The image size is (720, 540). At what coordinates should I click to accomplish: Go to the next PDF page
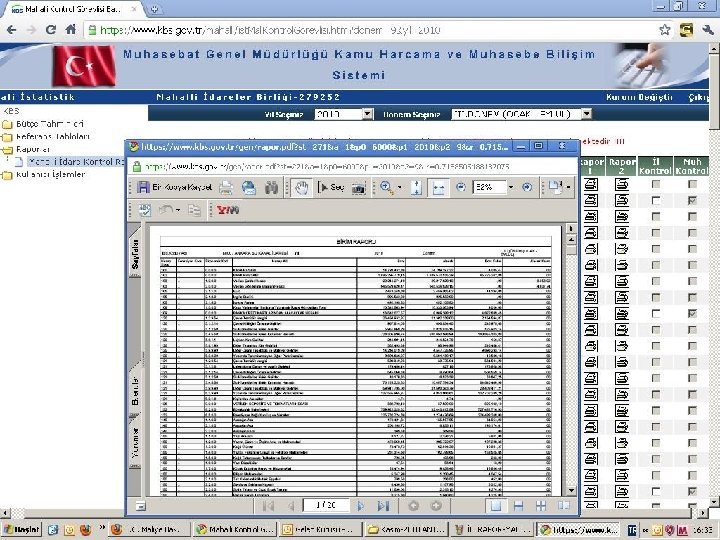coord(360,506)
